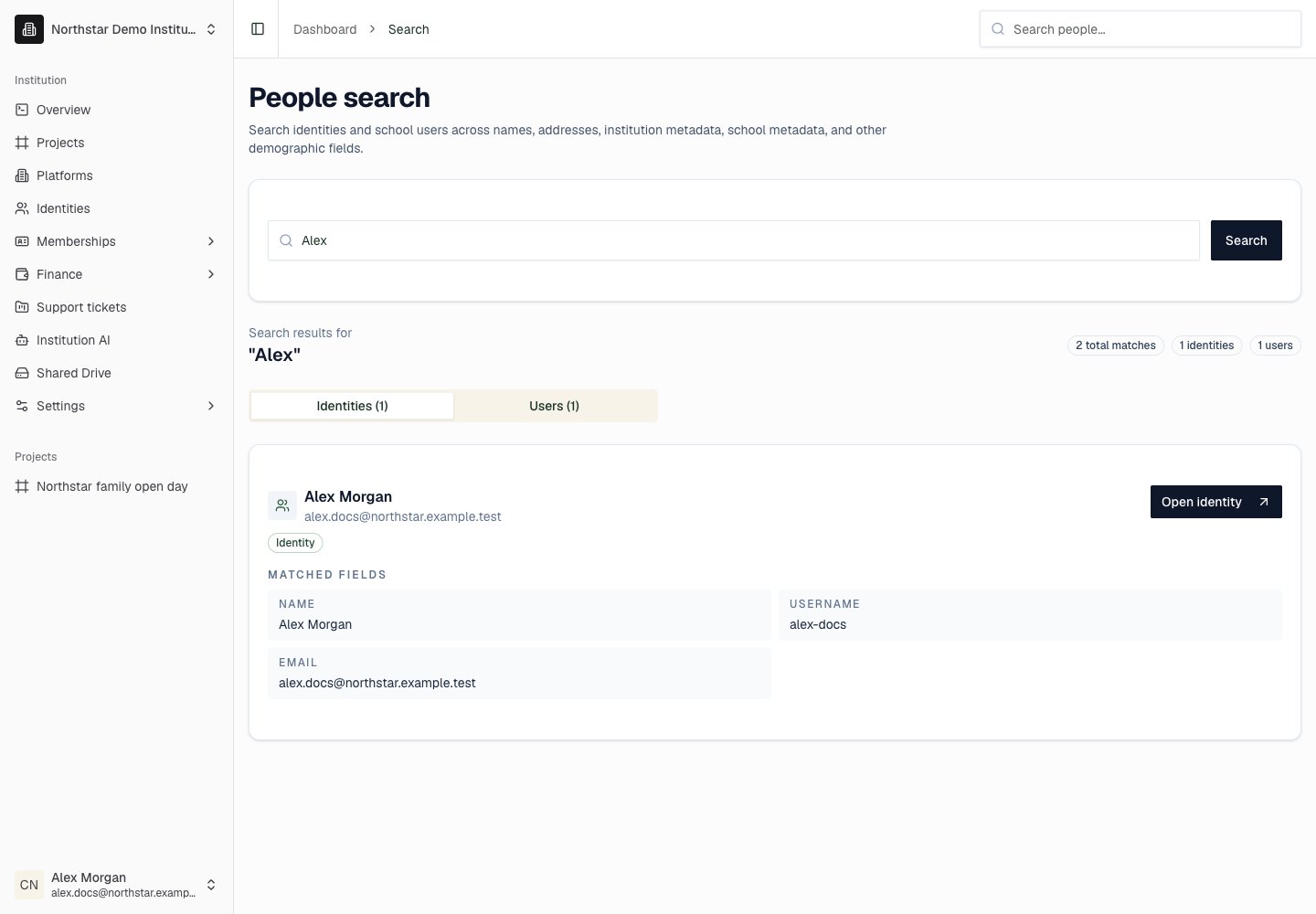Switch to the Users (1) tab
1316x914 pixels.
pyautogui.click(x=554, y=406)
